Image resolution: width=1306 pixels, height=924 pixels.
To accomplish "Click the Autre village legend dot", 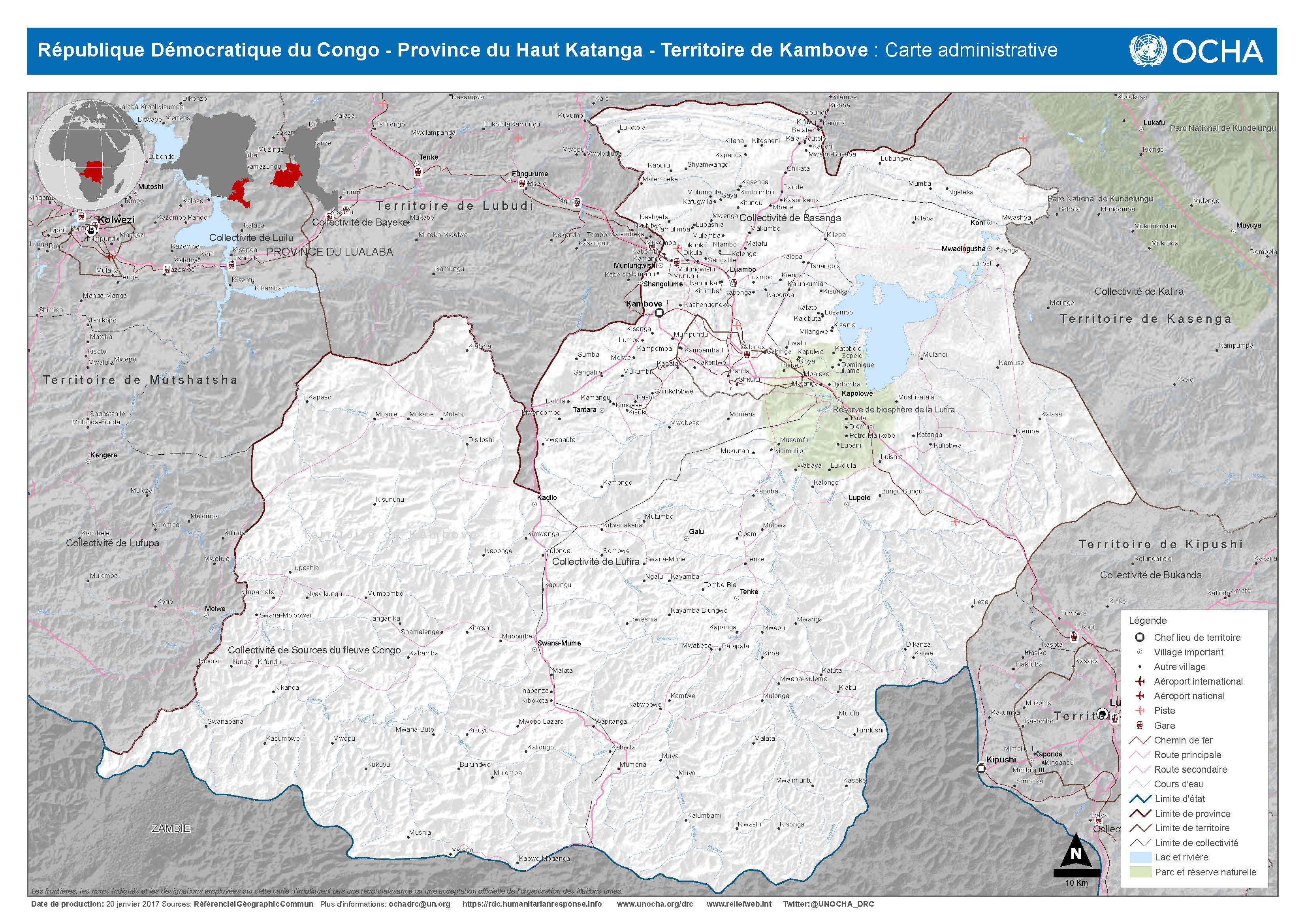I will 1139,667.
